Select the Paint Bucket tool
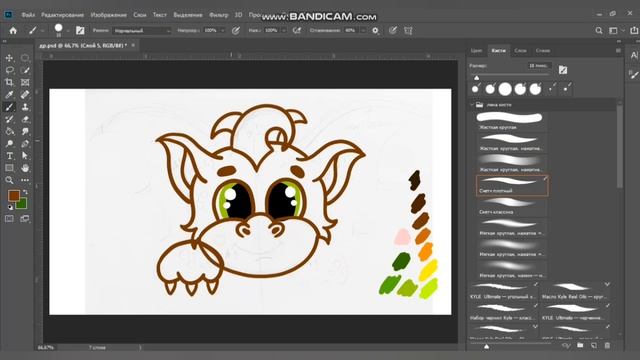 [9, 131]
